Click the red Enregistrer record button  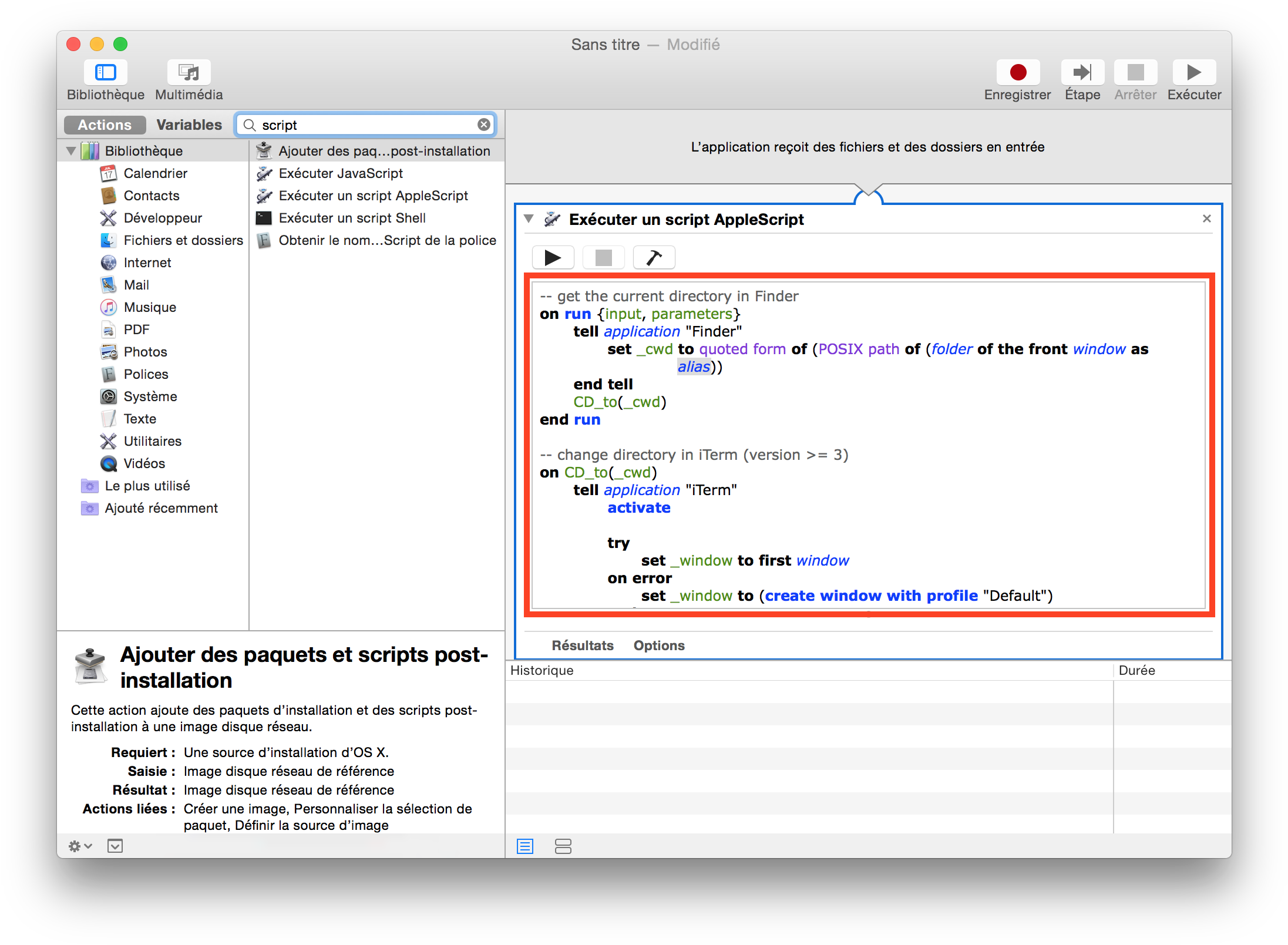[x=1018, y=73]
